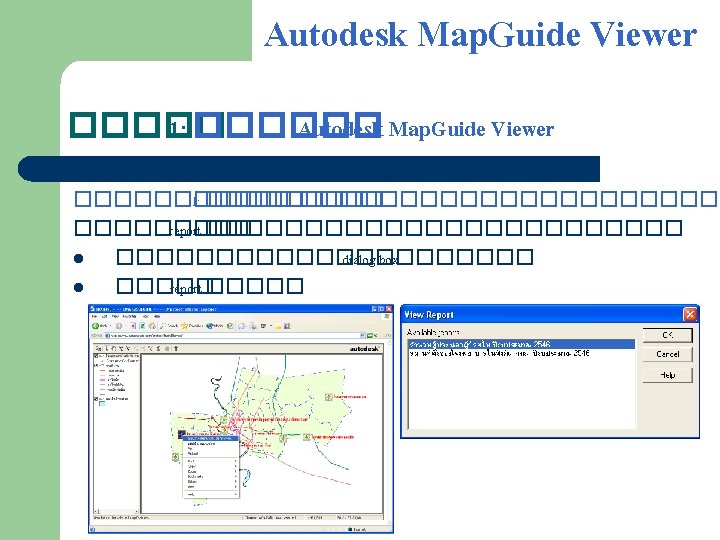Click the browser History icon
Image resolution: width=720 pixels, height=540 pixels.
[230, 326]
